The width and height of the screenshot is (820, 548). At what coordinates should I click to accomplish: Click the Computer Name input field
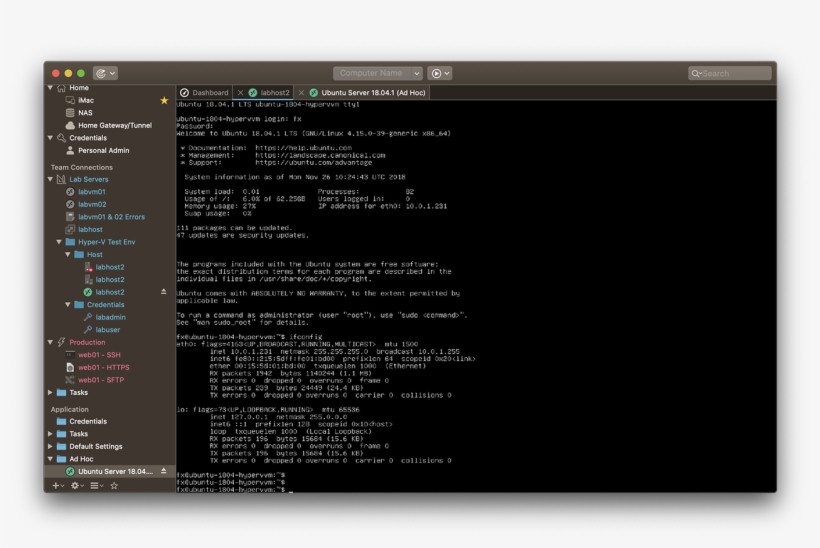[372, 73]
